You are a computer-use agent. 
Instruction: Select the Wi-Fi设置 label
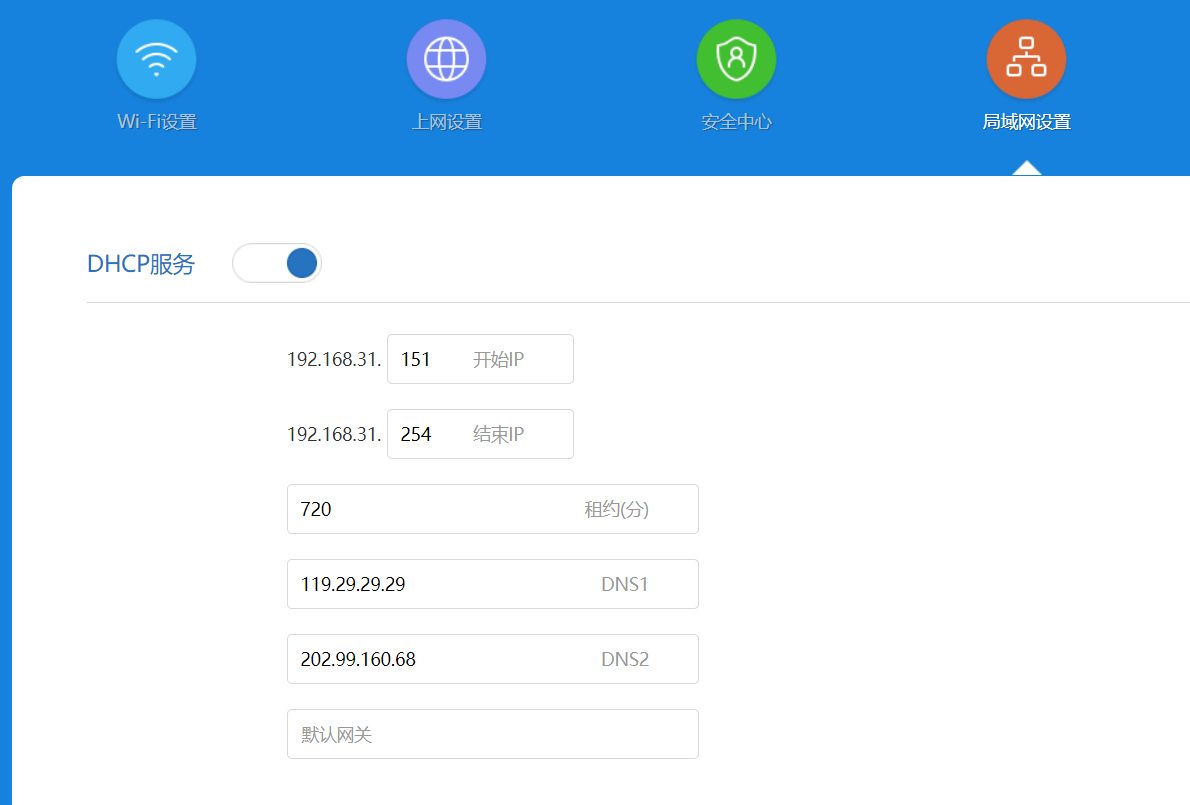pos(157,121)
